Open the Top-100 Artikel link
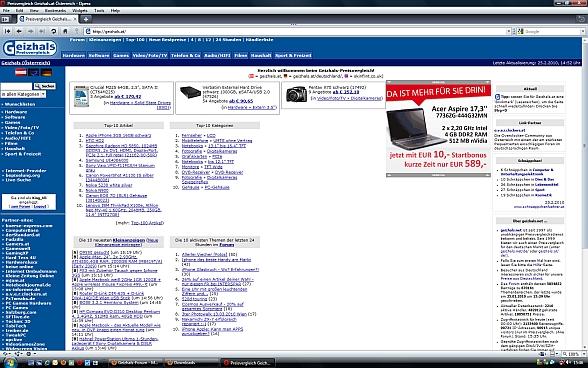588x368 pixels. click(147, 223)
